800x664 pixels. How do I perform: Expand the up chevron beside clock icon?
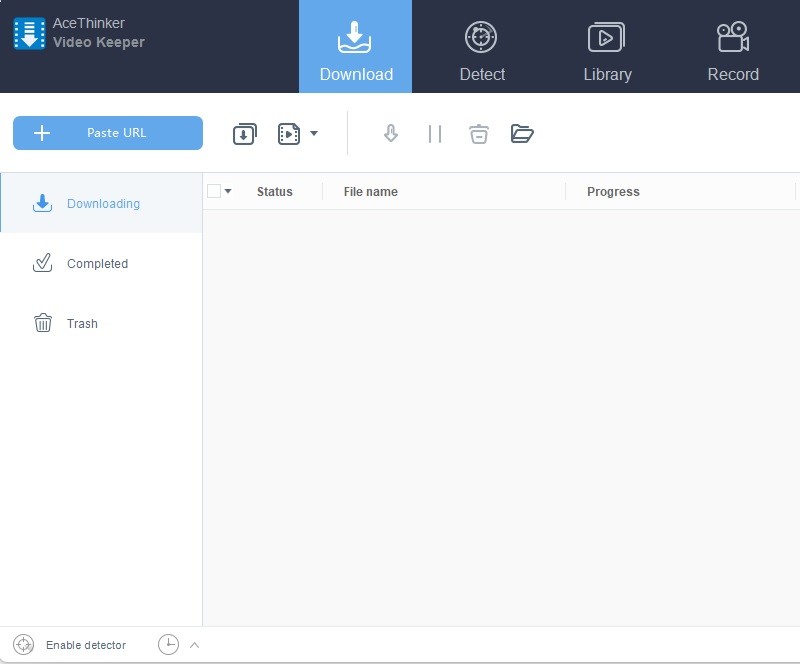[x=194, y=645]
